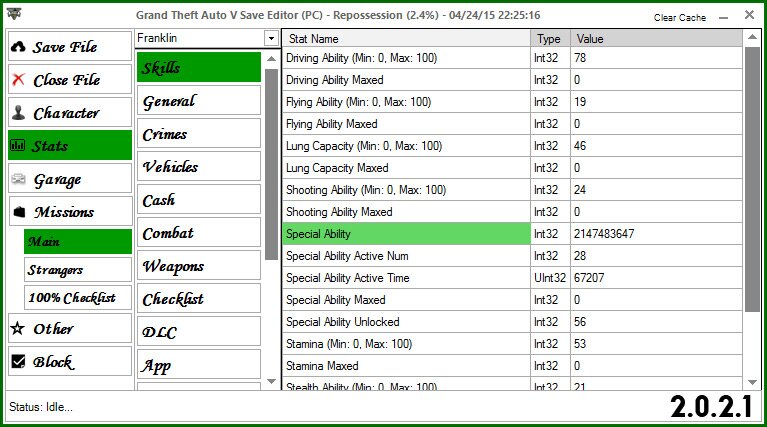This screenshot has width=767, height=427.
Task: Click the Other star icon
Action: click(18, 328)
